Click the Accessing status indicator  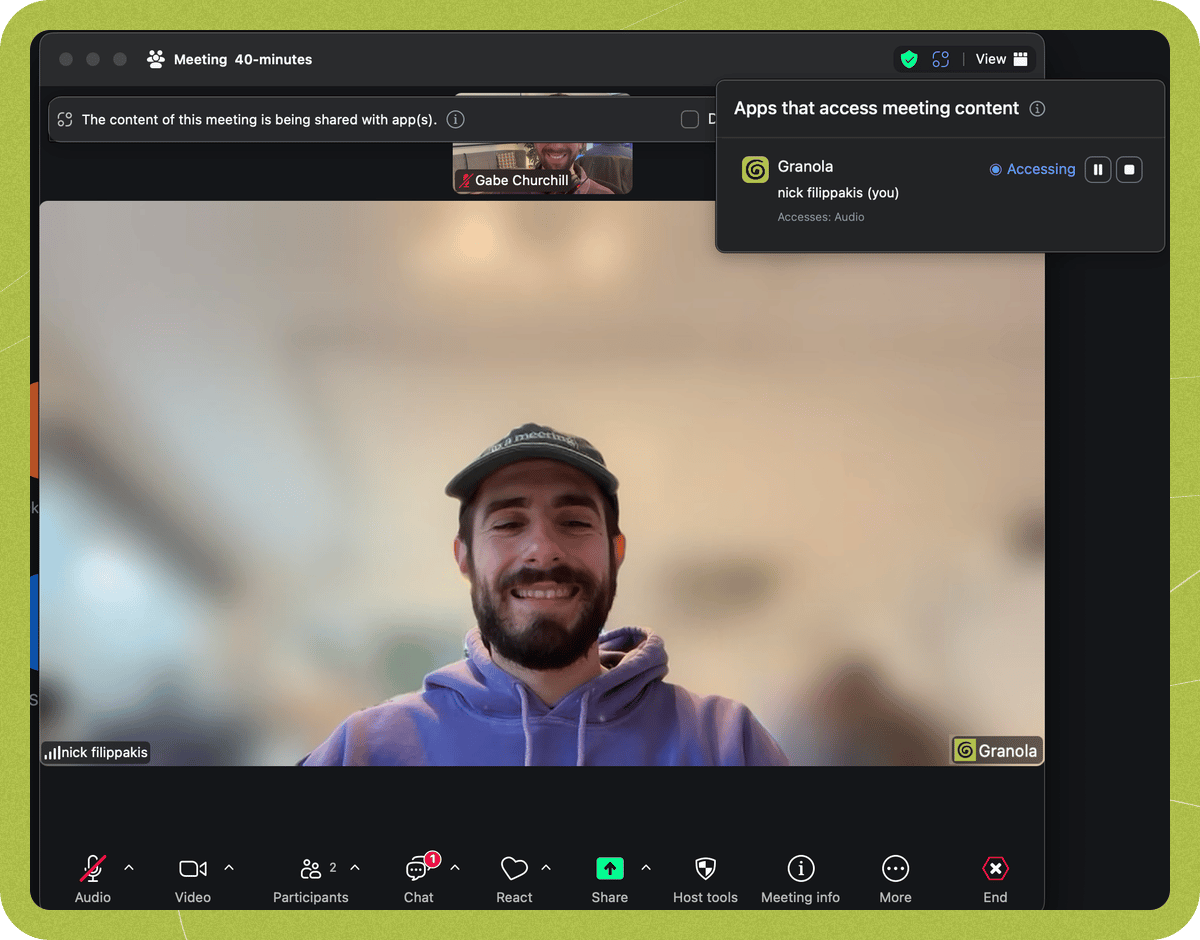[1033, 170]
